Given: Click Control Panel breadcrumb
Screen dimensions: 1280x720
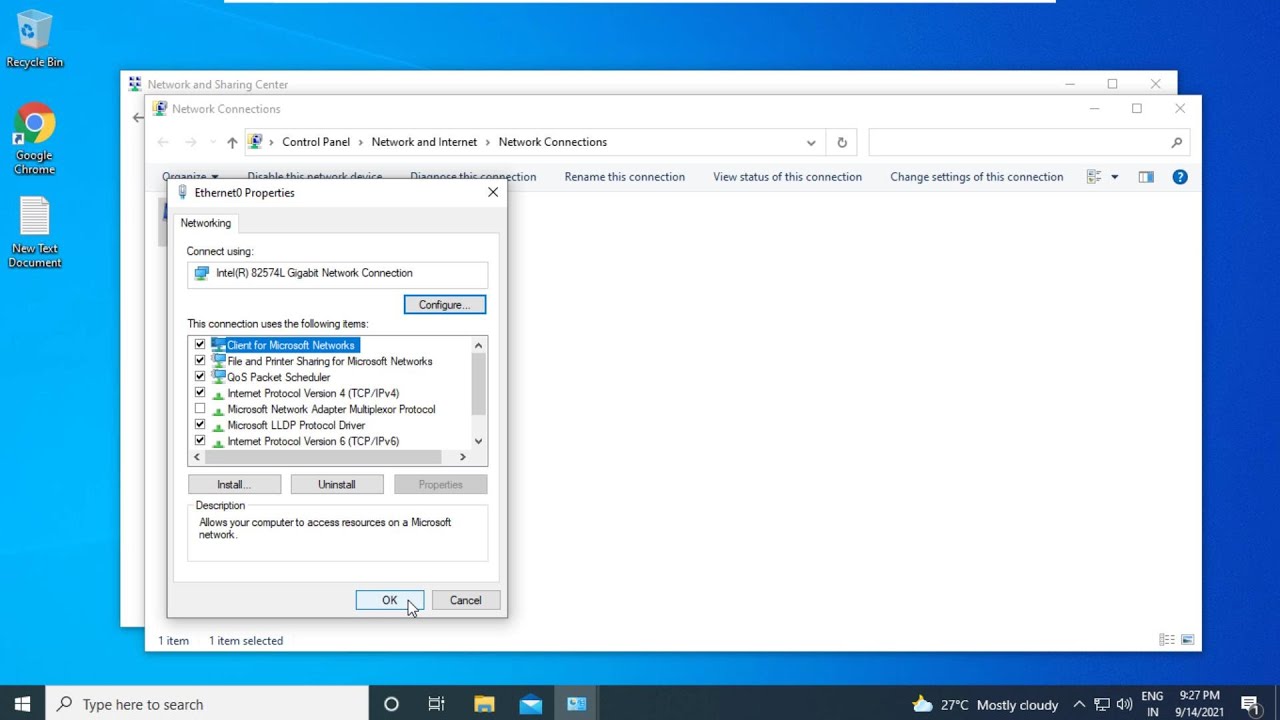Looking at the screenshot, I should (316, 142).
